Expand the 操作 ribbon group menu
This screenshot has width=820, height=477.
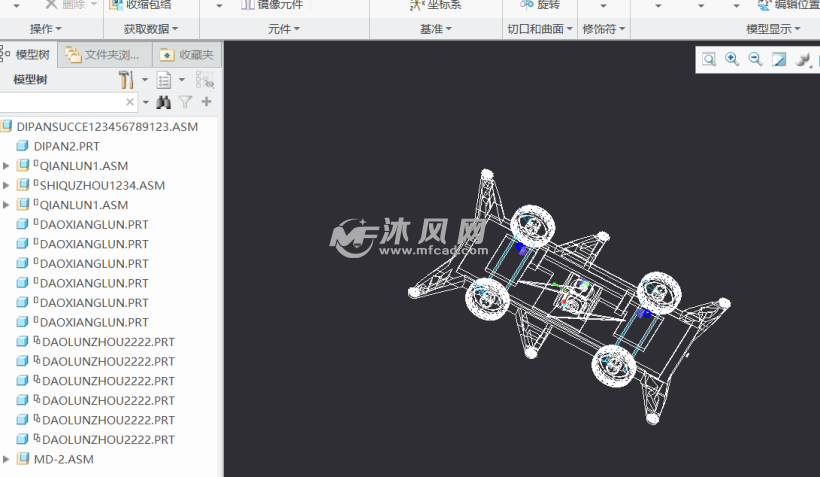(46, 29)
